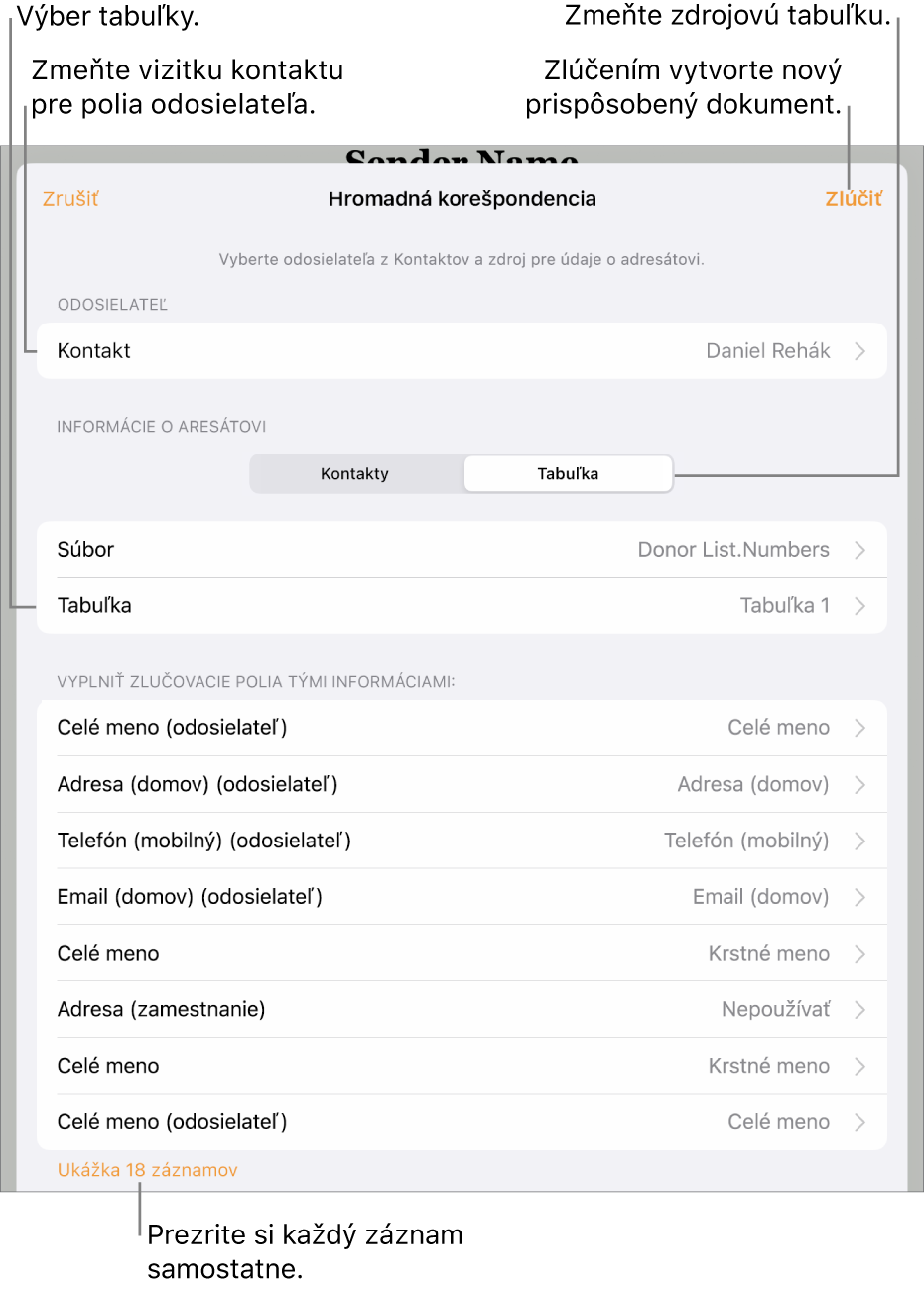Tap Zlúčiť to merge the document
Image resolution: width=924 pixels, height=1296 pixels.
tap(854, 198)
